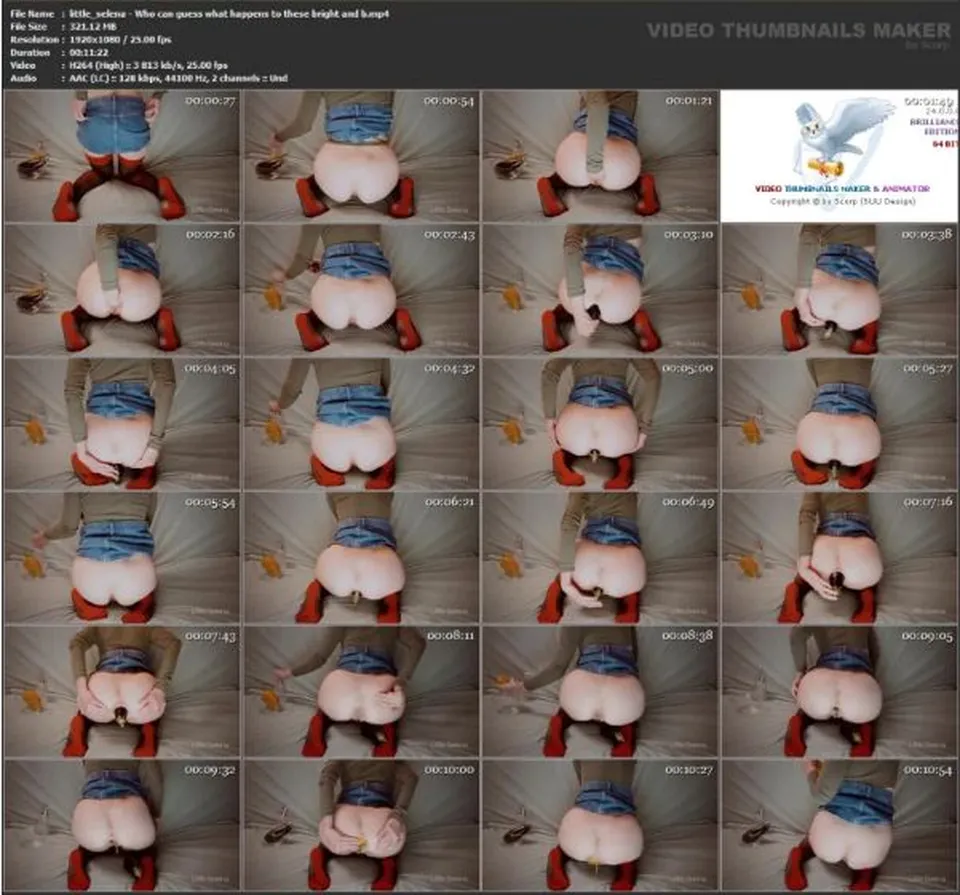Click the thumbnail at 00:09:05
The height and width of the screenshot is (895, 960).
[x=839, y=692]
